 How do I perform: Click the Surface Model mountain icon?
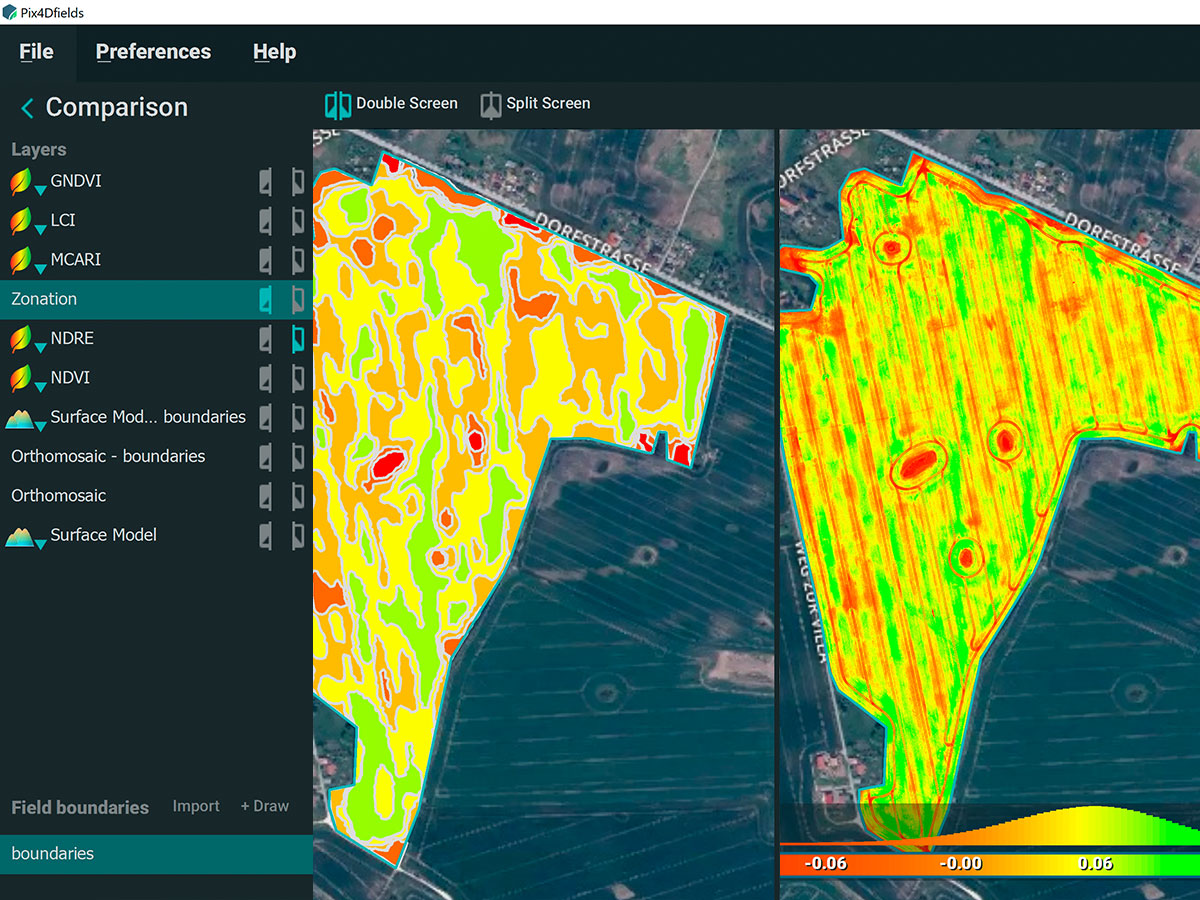21,536
